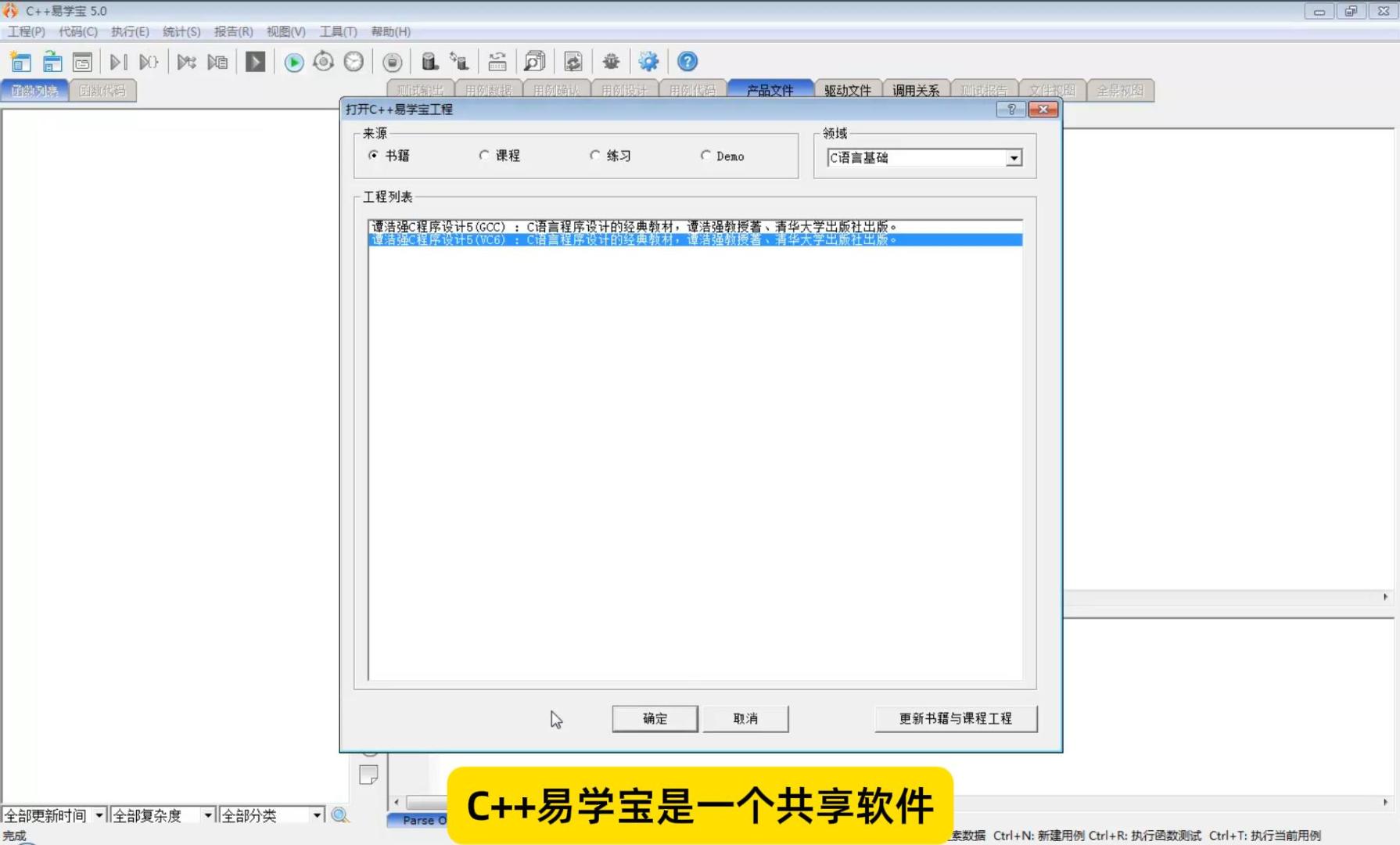Open the 工程(P) menu
The width and height of the screenshot is (1400, 845).
pyautogui.click(x=27, y=31)
